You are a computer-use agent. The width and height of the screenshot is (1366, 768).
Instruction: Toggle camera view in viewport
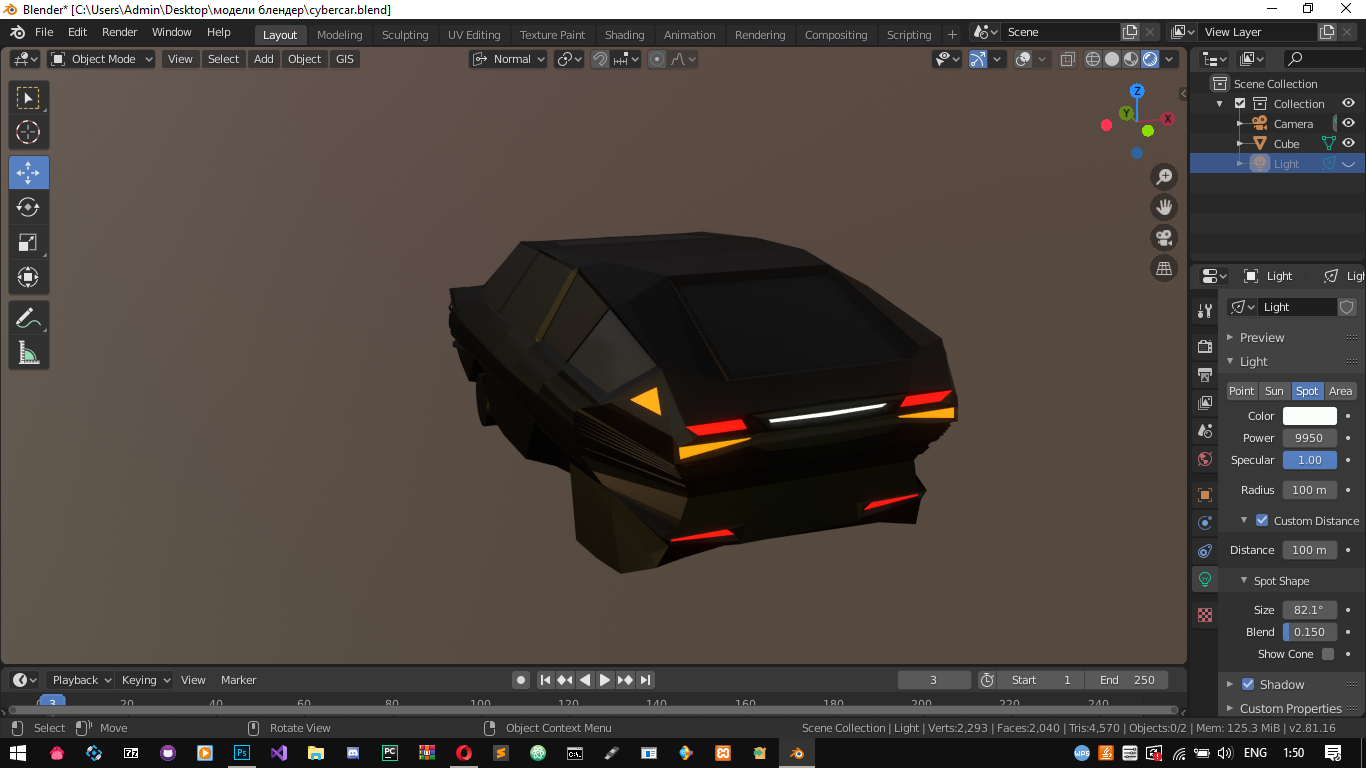pos(1164,238)
